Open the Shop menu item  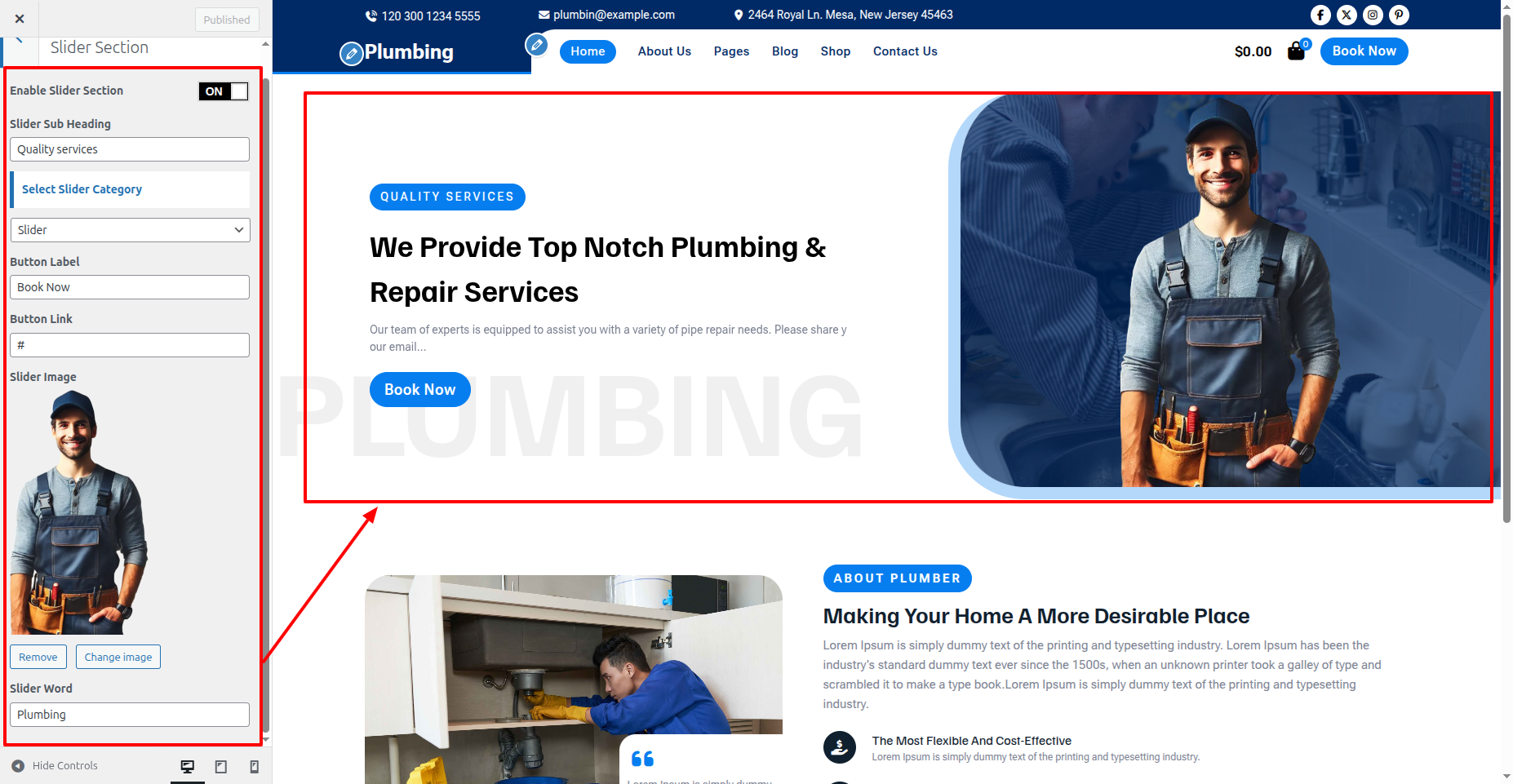pyautogui.click(x=835, y=51)
